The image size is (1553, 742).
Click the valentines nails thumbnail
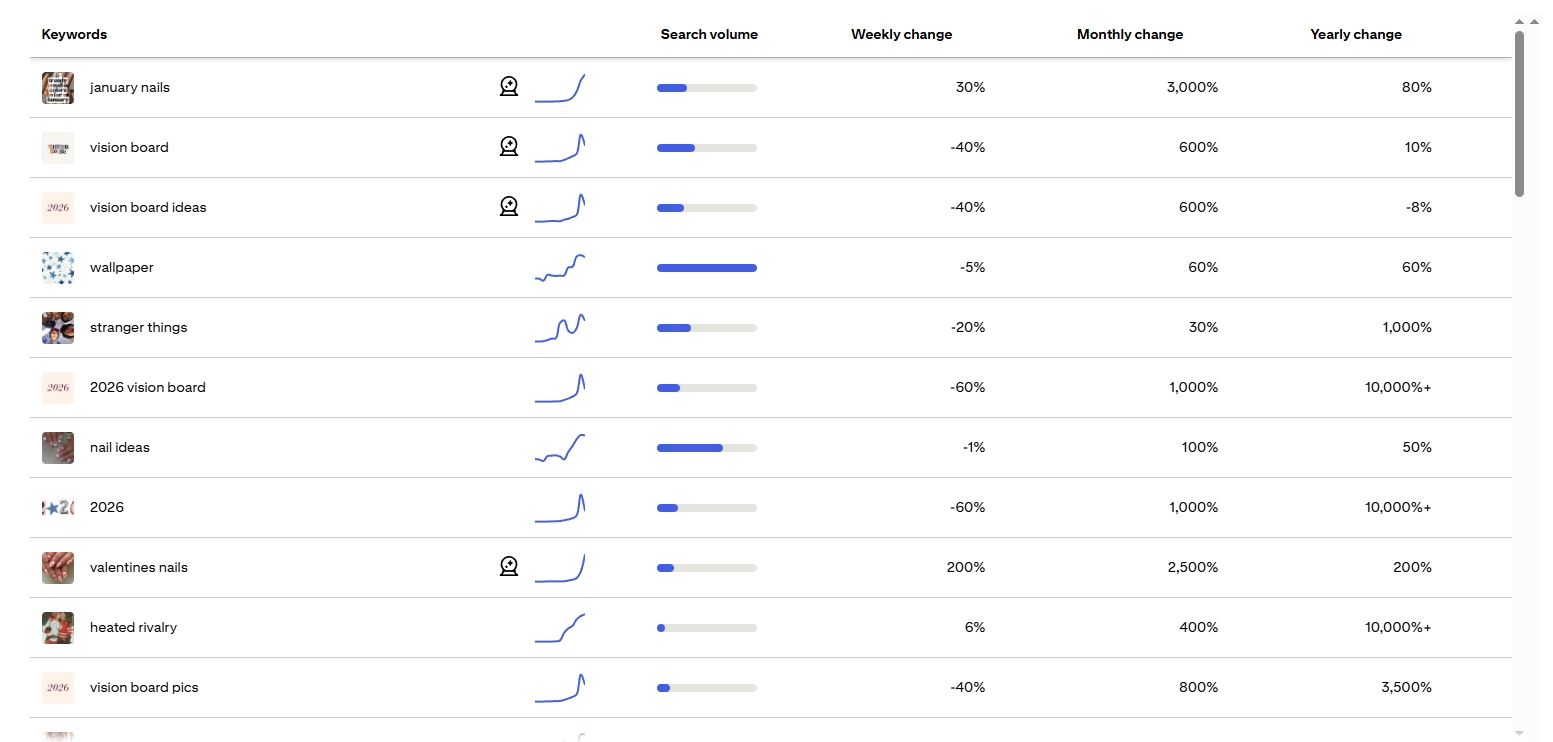coord(58,568)
